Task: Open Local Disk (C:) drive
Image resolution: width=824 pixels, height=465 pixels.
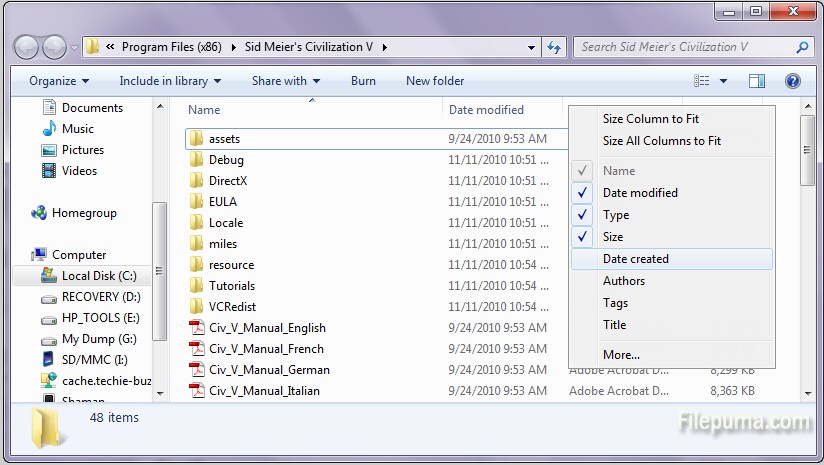Action: click(x=98, y=276)
